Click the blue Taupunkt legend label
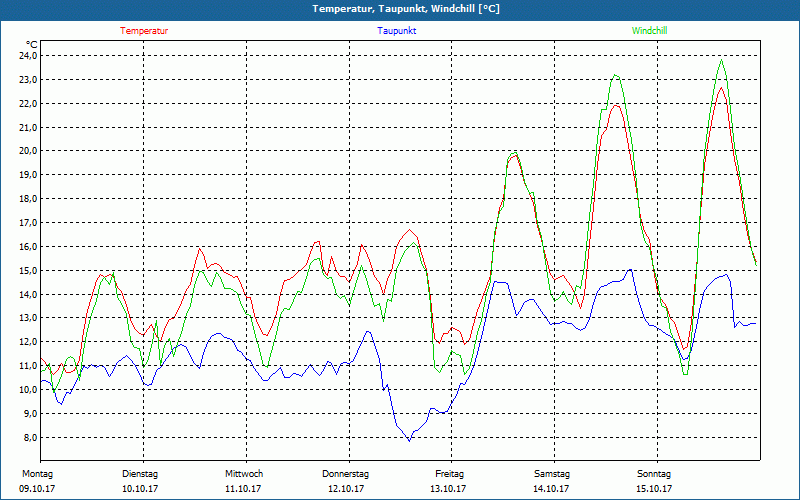The width and height of the screenshot is (800, 500). pyautogui.click(x=396, y=31)
